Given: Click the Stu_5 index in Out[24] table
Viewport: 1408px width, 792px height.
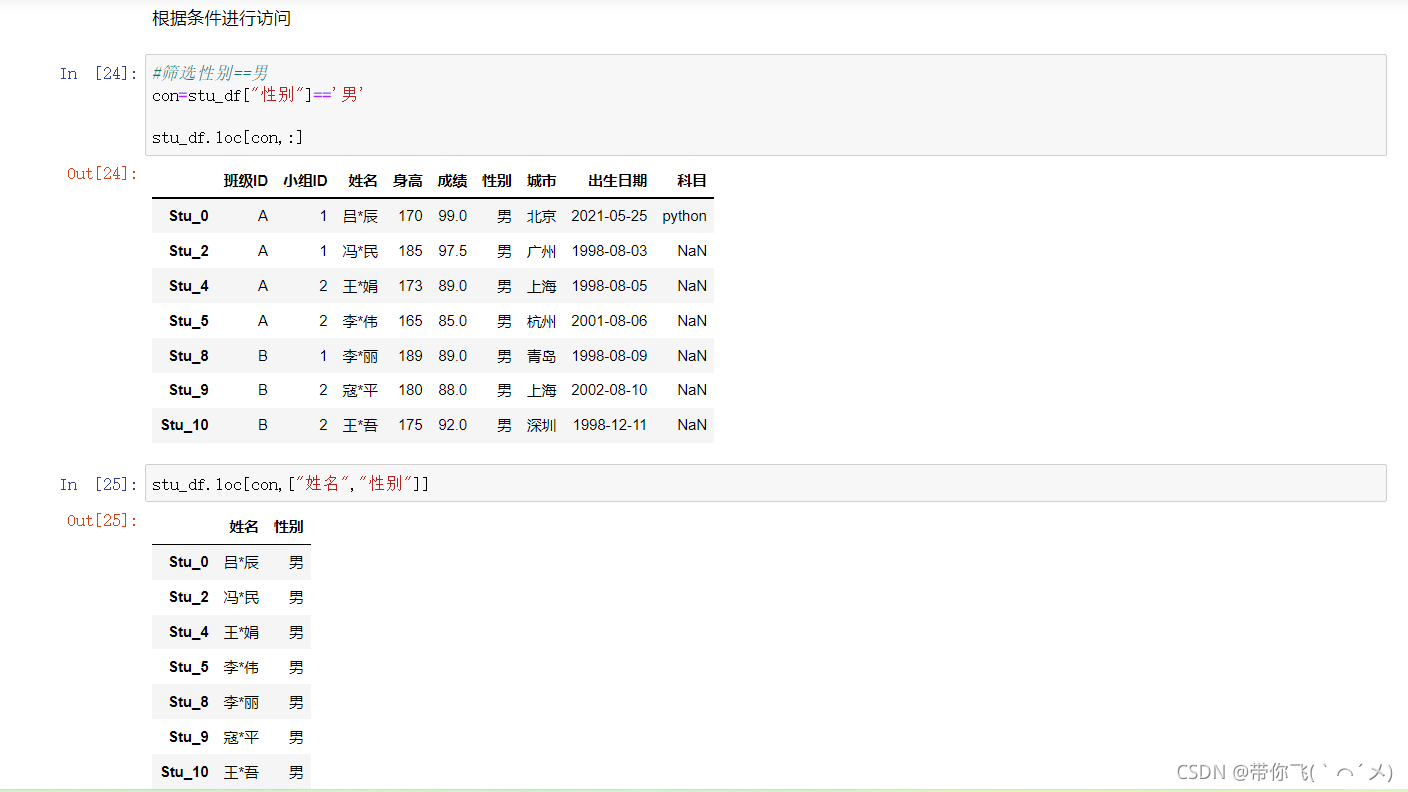Looking at the screenshot, I should click(189, 321).
